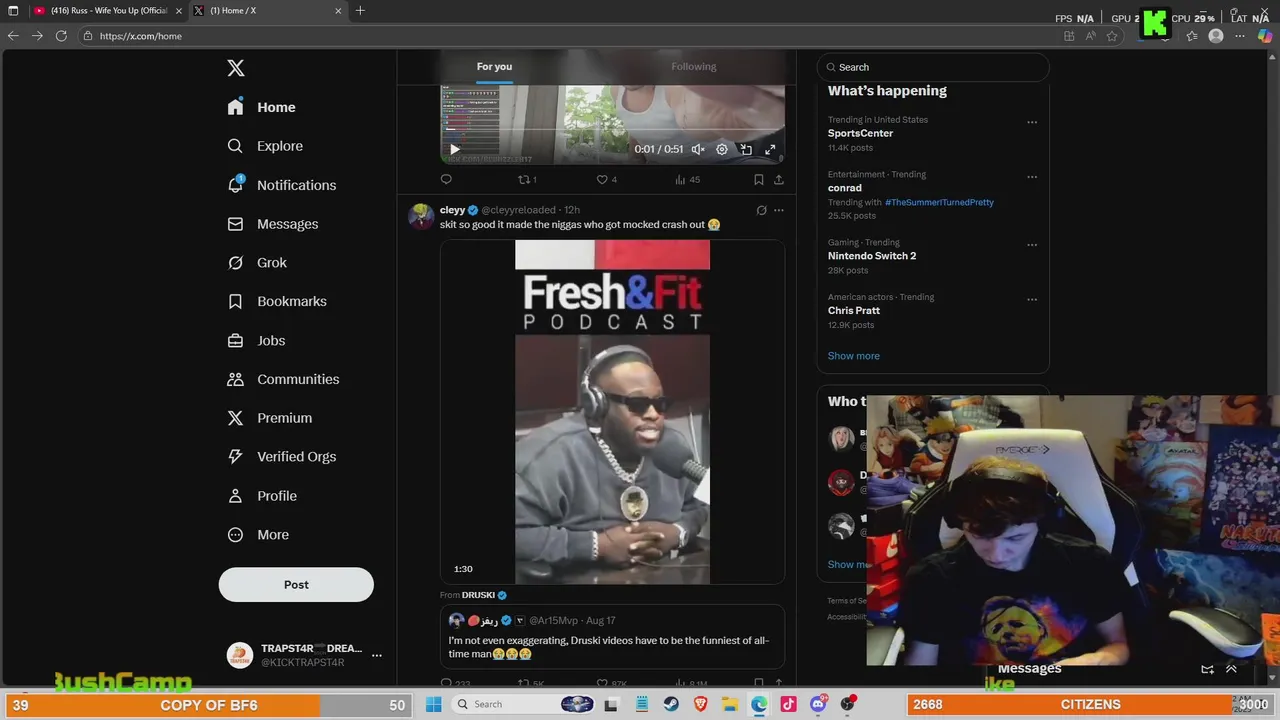
Task: Open more options on cleyy's post
Action: (x=779, y=210)
